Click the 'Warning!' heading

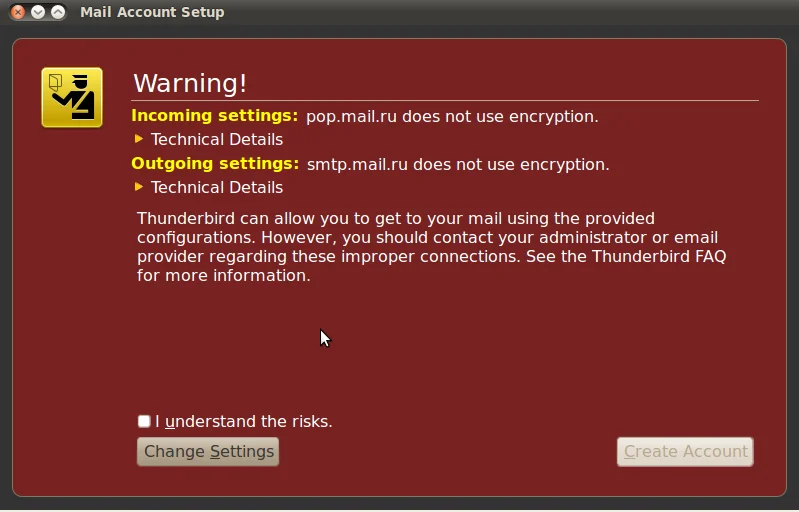tap(190, 83)
